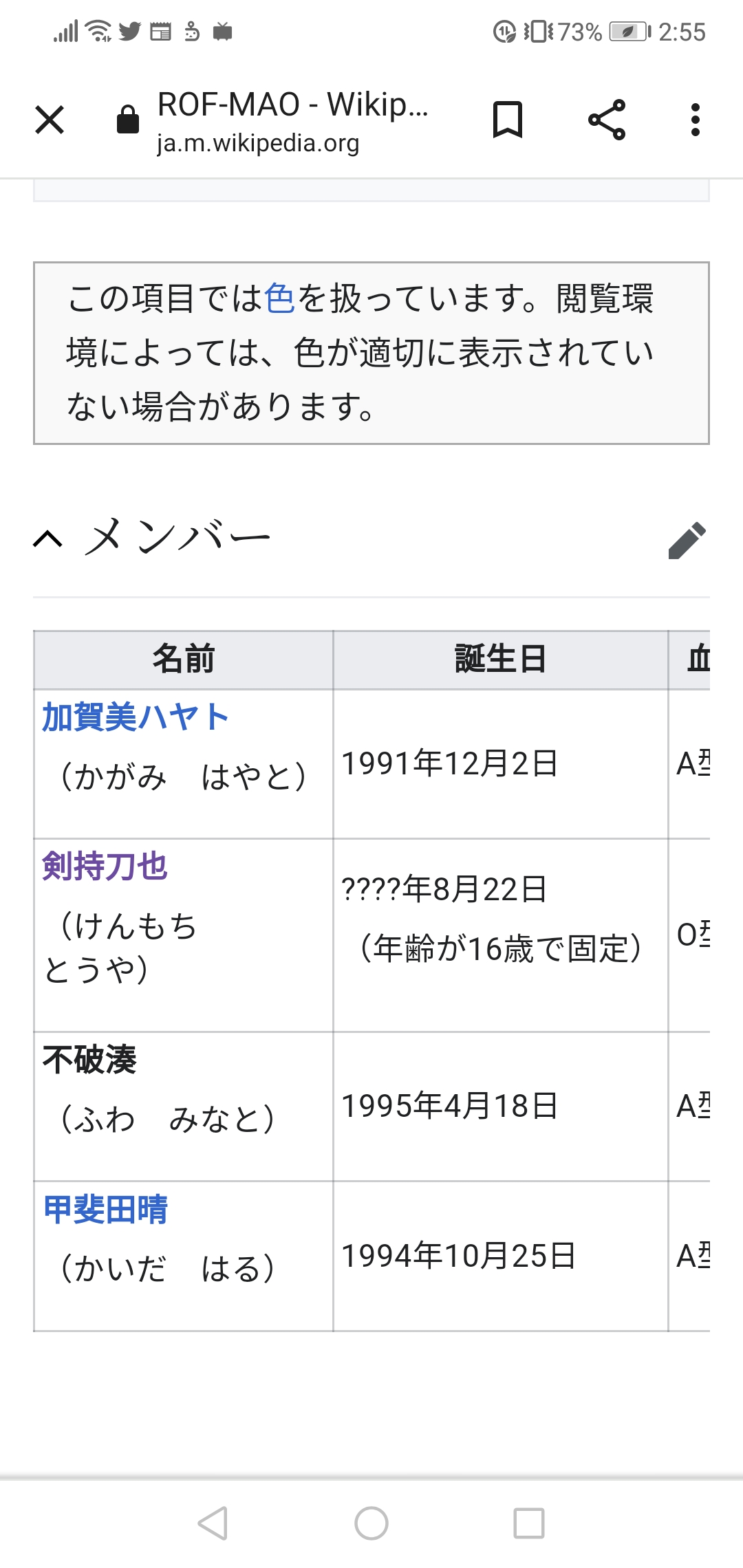The image size is (743, 1568).
Task: Open 加賀美ハヤト article link
Action: tap(136, 717)
